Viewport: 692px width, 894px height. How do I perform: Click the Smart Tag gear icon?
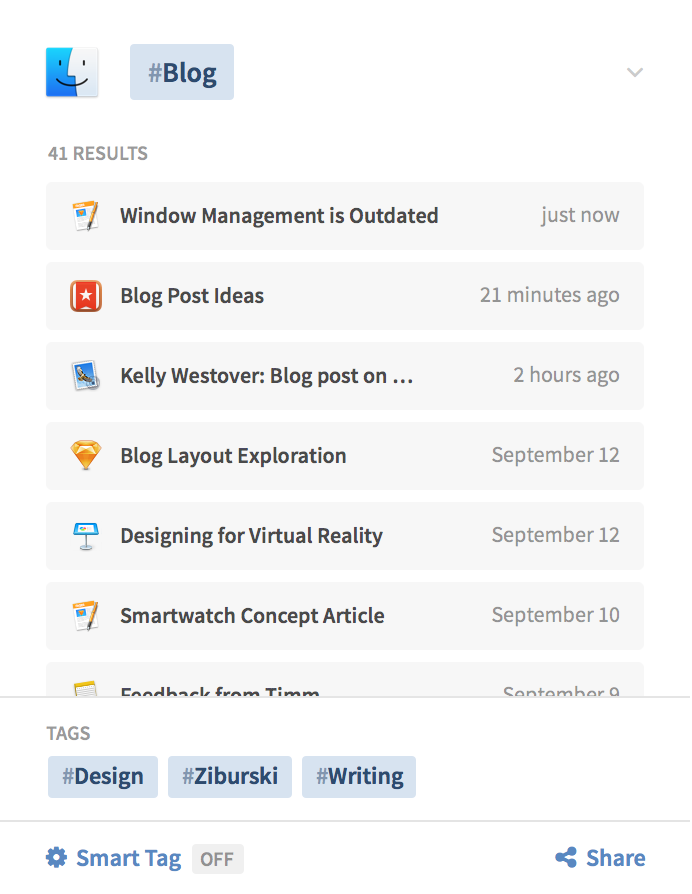tap(56, 857)
